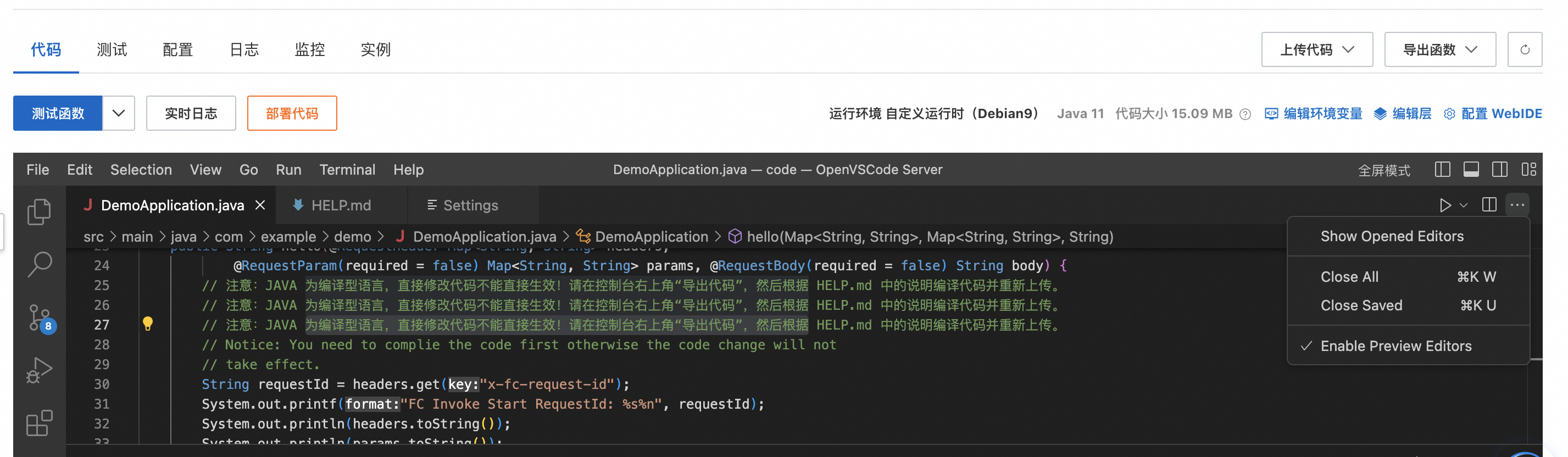Toggle bottom panel layout icon
Screen dimensions: 1568x457
pos(1471,169)
